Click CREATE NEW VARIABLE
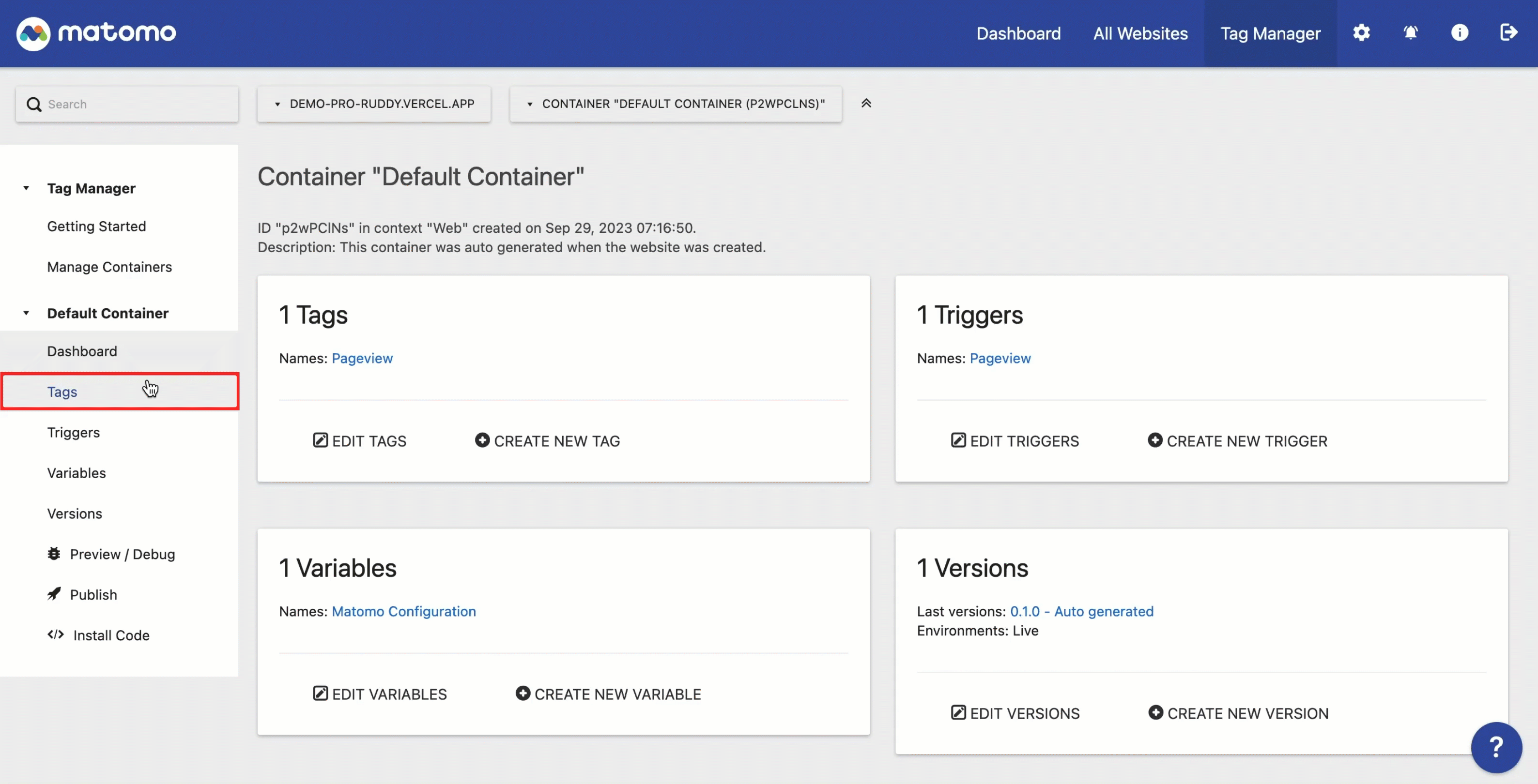Image resolution: width=1538 pixels, height=784 pixels. tap(608, 694)
